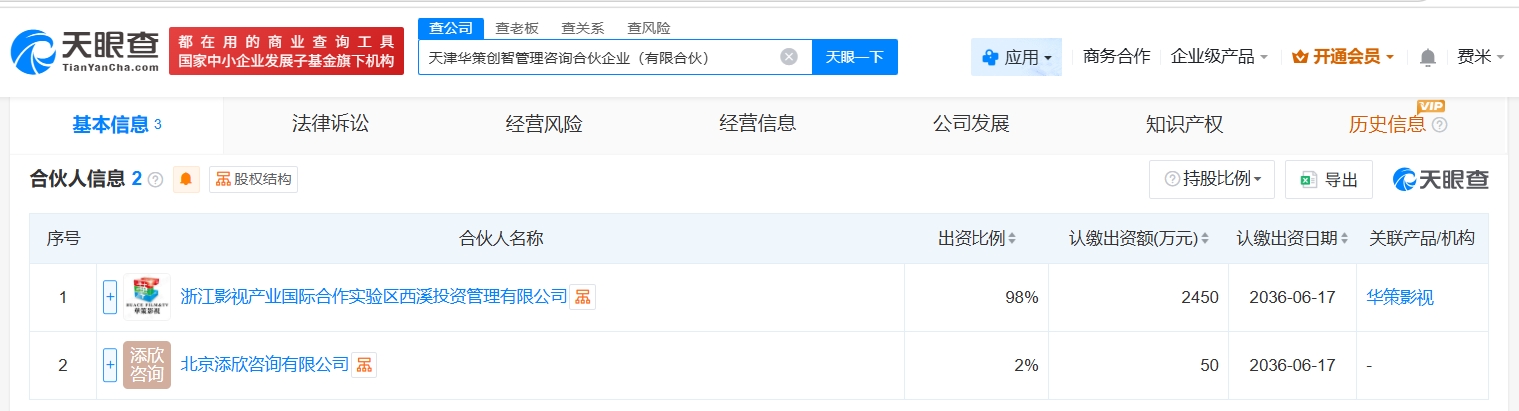Select the 法律诉讼 tab
Screen dimensions: 1519x411
click(330, 125)
